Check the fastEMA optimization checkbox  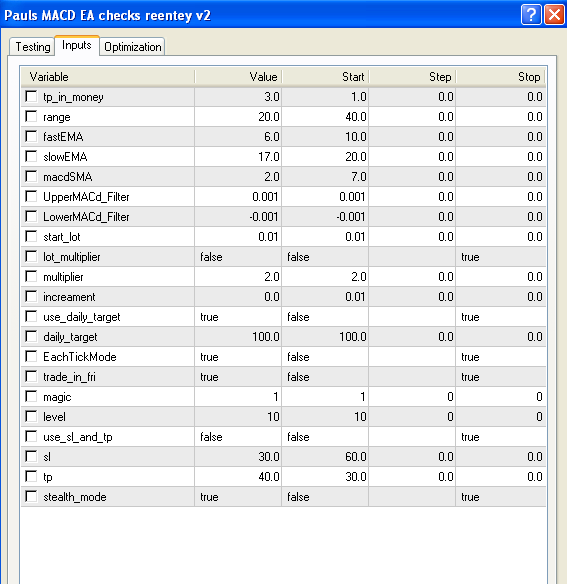pos(31,136)
